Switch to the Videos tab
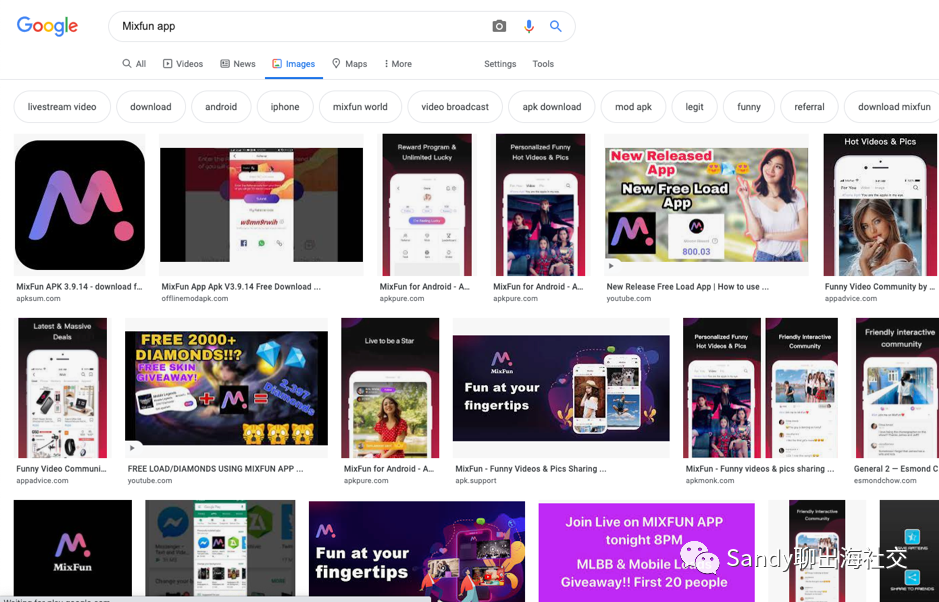Screen dimensions: 939x602 (183, 63)
